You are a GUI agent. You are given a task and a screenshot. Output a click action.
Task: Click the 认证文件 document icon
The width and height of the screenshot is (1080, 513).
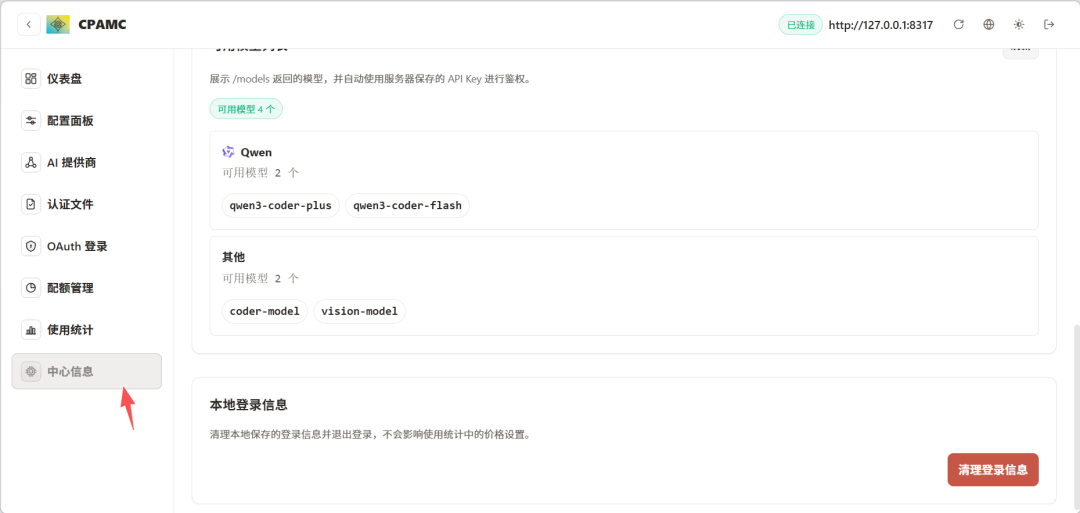coord(31,204)
